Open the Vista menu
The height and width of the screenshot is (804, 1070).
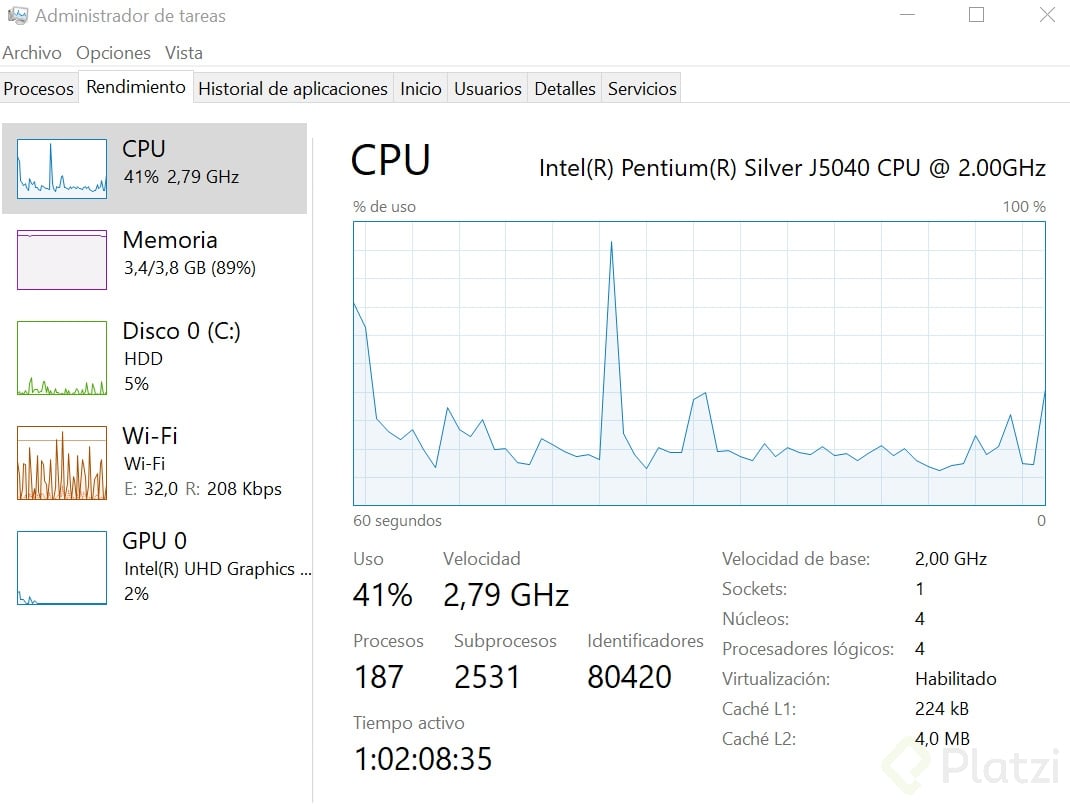tap(184, 53)
